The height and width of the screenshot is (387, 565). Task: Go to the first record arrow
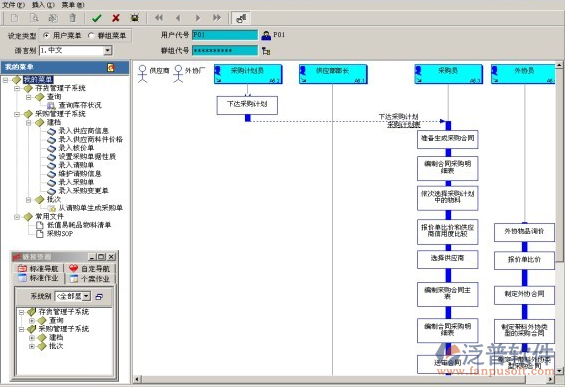(x=159, y=18)
